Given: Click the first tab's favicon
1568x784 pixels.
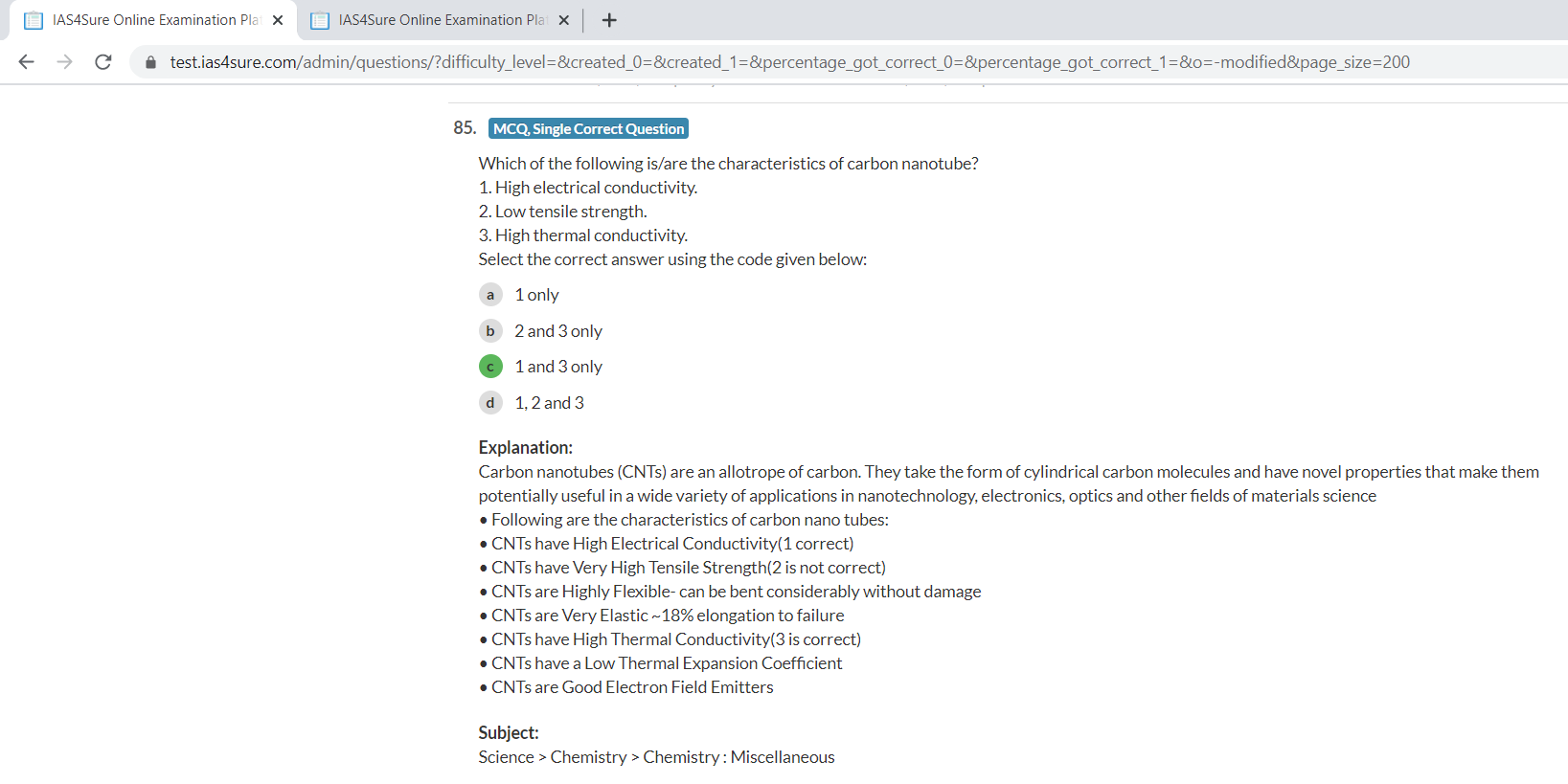Looking at the screenshot, I should pyautogui.click(x=34, y=20).
